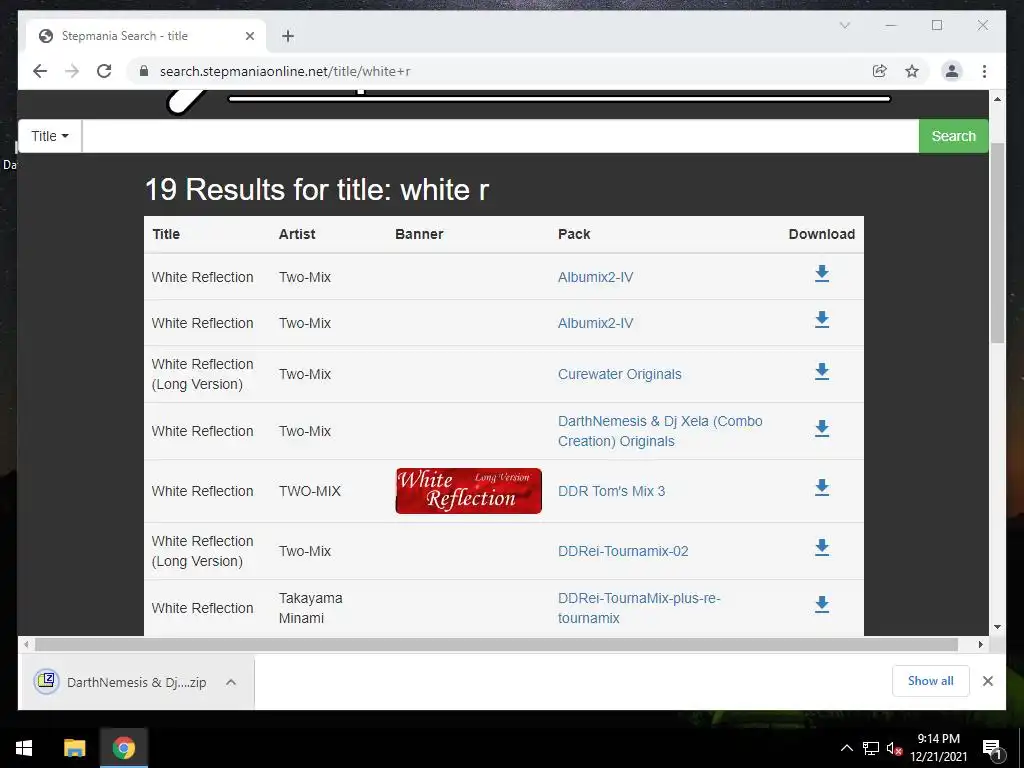This screenshot has width=1024, height=768.
Task: Click the green Search button
Action: 953,136
